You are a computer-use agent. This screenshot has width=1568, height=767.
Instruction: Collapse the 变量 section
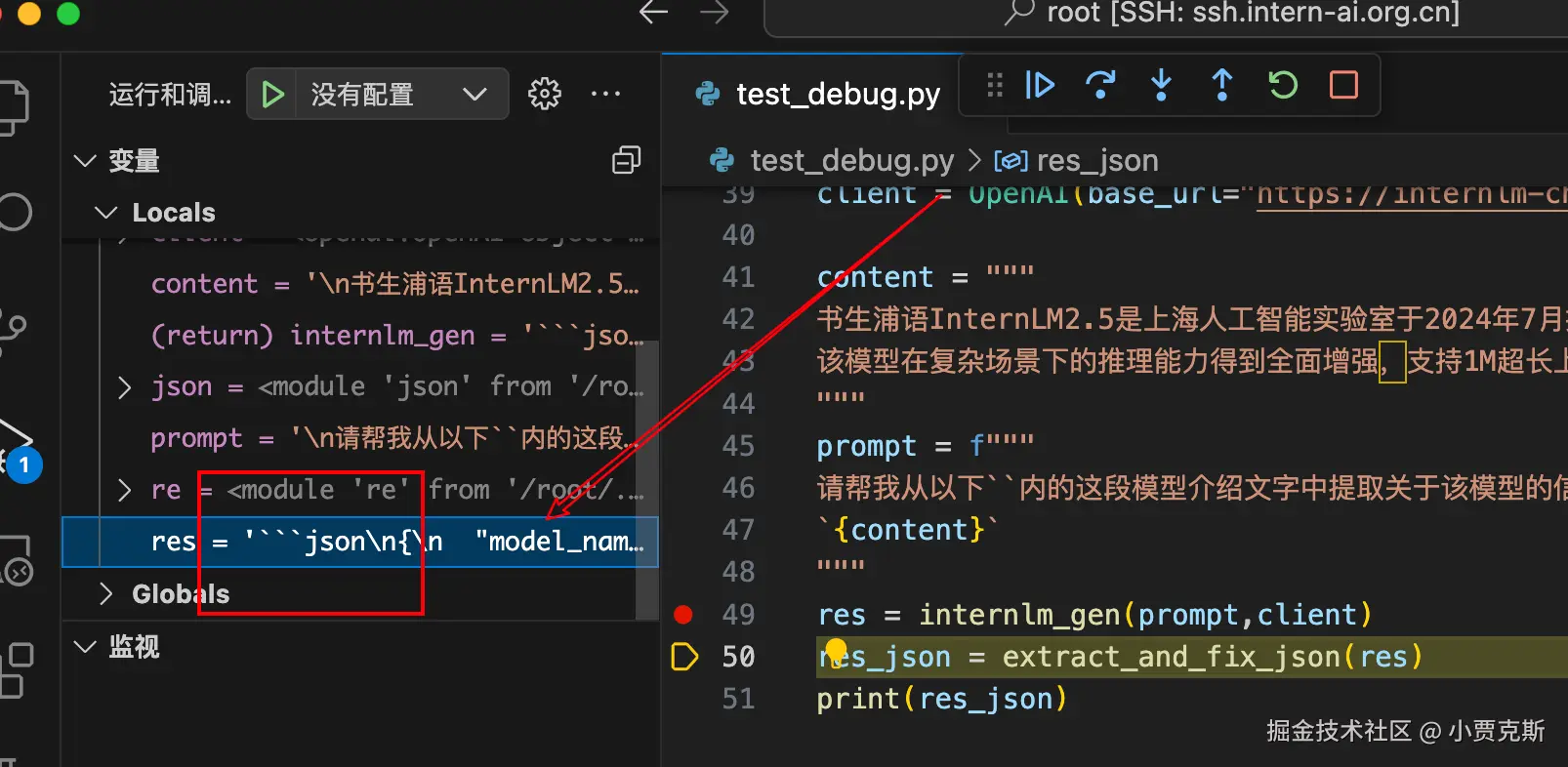coord(85,160)
